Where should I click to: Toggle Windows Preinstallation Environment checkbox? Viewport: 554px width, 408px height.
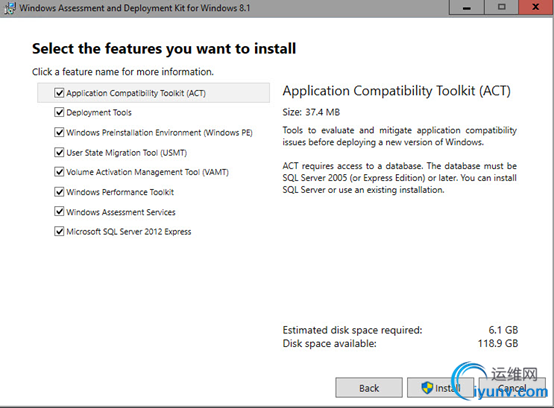click(59, 132)
